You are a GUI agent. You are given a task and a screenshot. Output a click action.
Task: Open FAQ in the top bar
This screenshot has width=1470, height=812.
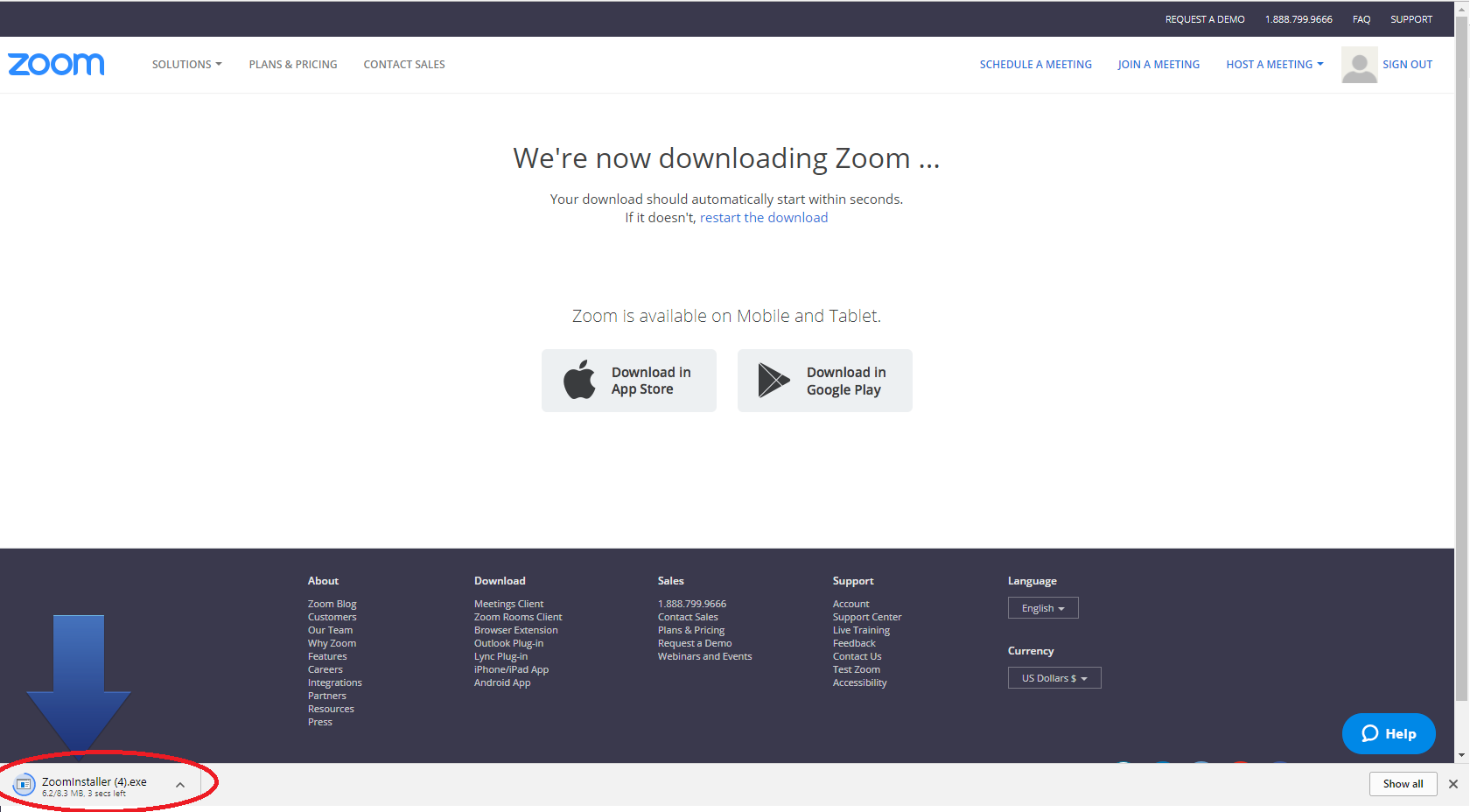coord(1361,19)
